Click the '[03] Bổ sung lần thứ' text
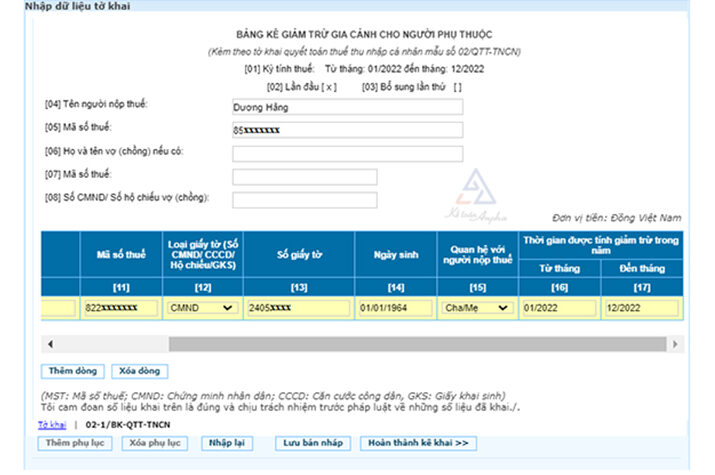The width and height of the screenshot is (715, 475). coord(404,87)
